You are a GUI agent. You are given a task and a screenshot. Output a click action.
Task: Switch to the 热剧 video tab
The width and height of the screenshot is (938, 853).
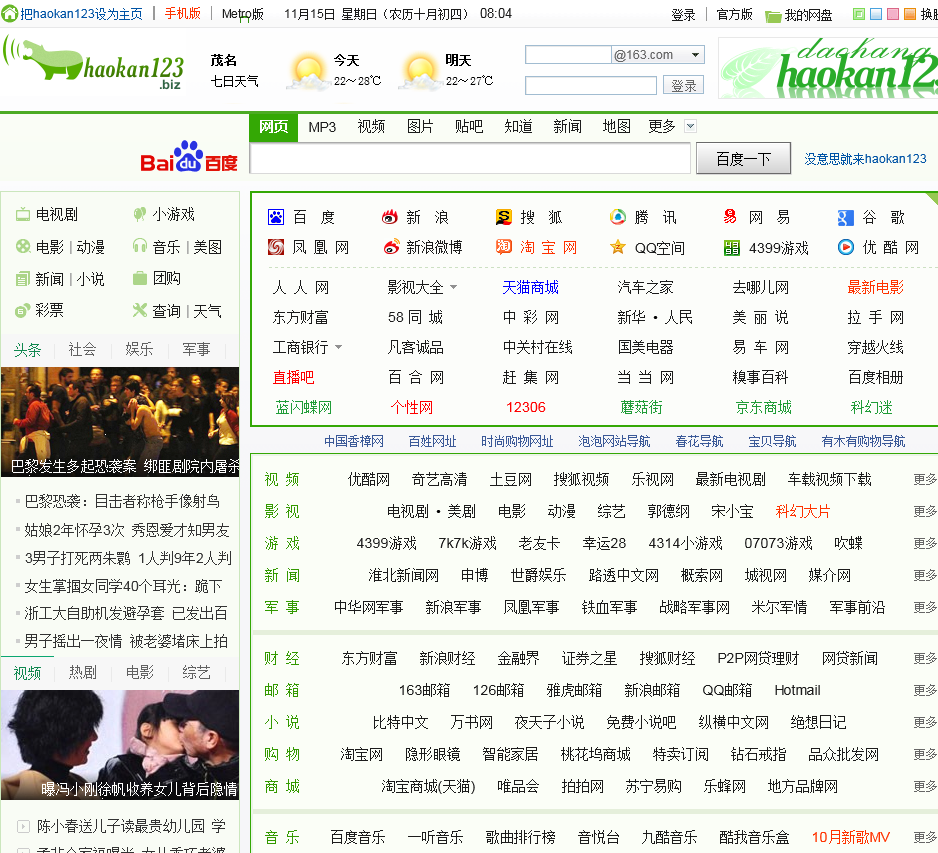coord(83,672)
